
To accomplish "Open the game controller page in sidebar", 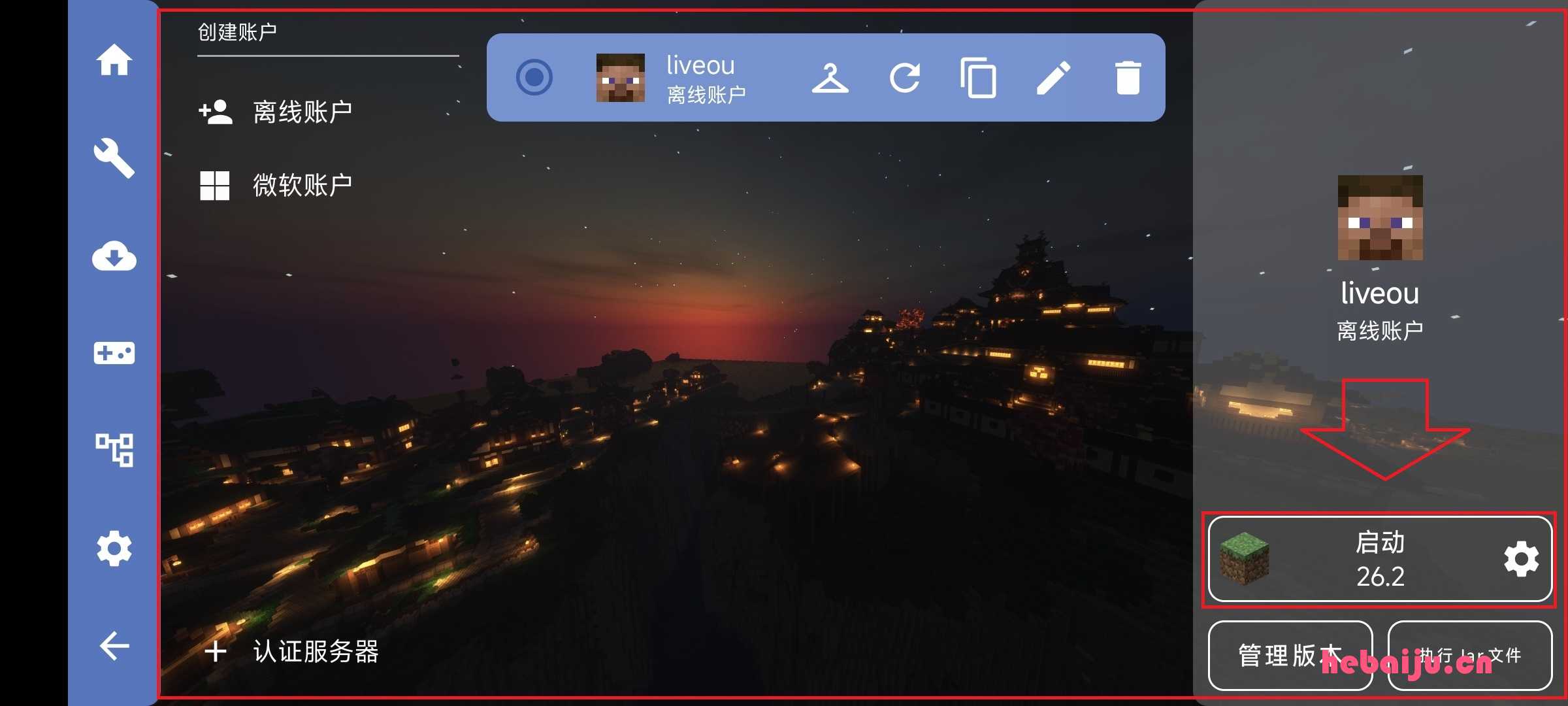I will [x=114, y=353].
